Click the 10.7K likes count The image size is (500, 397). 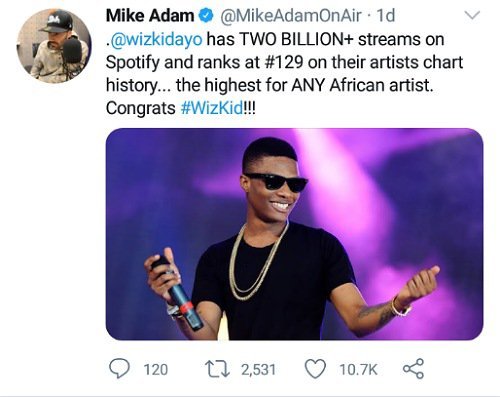coord(358,370)
